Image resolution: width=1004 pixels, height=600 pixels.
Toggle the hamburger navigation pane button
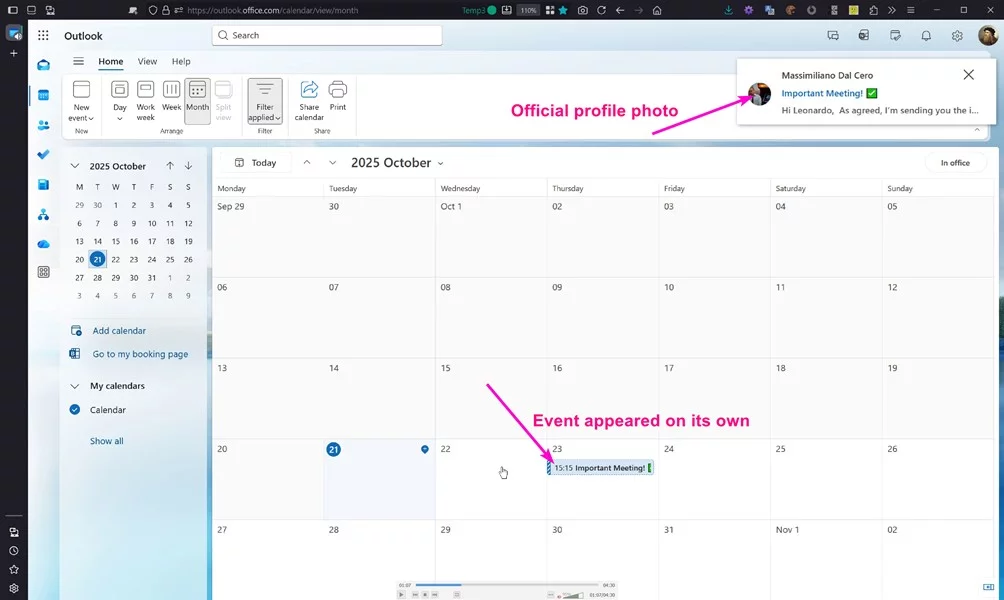(78, 62)
